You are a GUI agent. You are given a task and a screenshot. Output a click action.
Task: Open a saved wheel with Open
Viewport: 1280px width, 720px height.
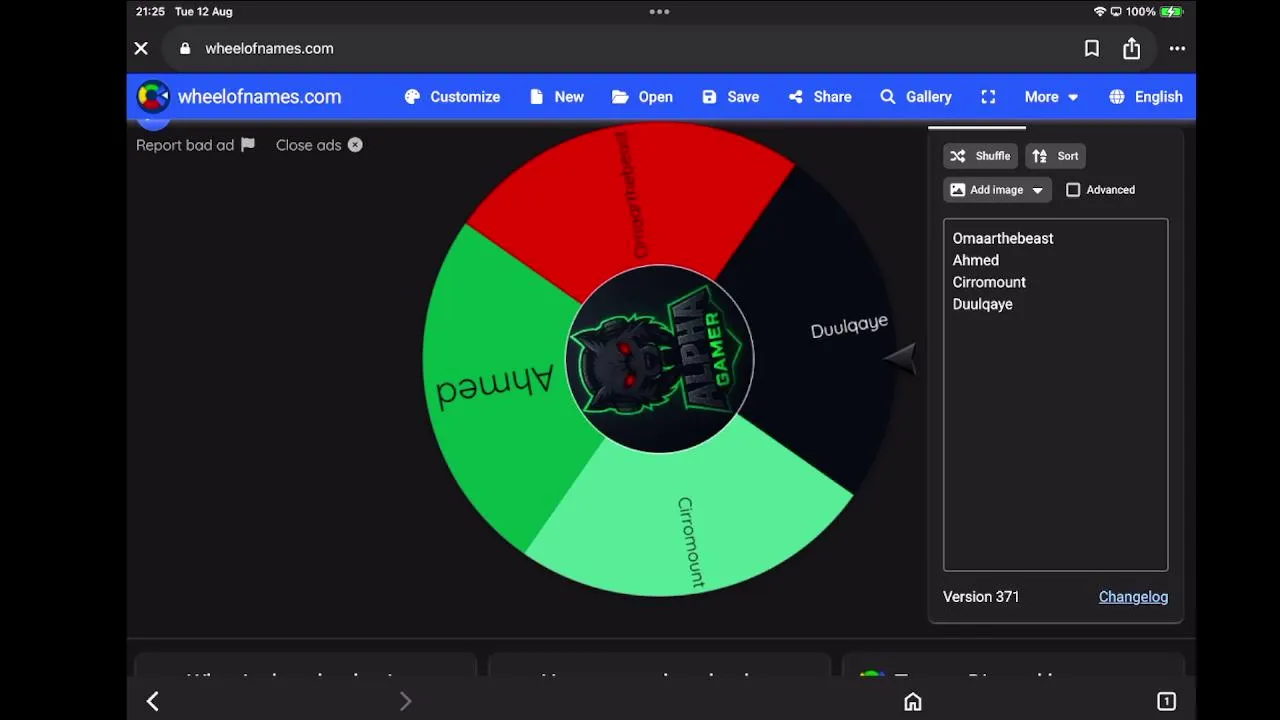click(642, 97)
